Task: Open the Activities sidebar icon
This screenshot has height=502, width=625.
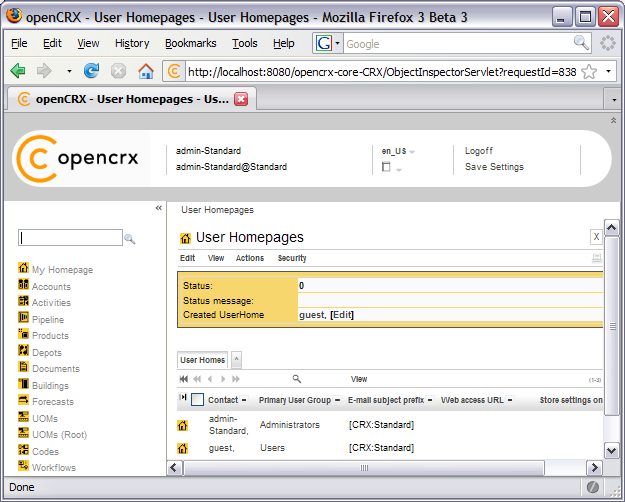Action: 24,301
